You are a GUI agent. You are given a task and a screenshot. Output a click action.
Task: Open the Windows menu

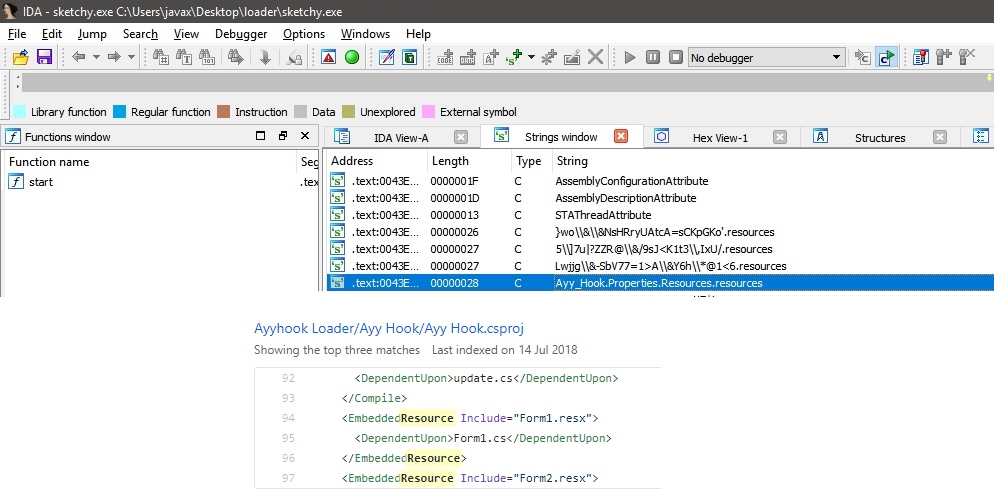coord(365,34)
